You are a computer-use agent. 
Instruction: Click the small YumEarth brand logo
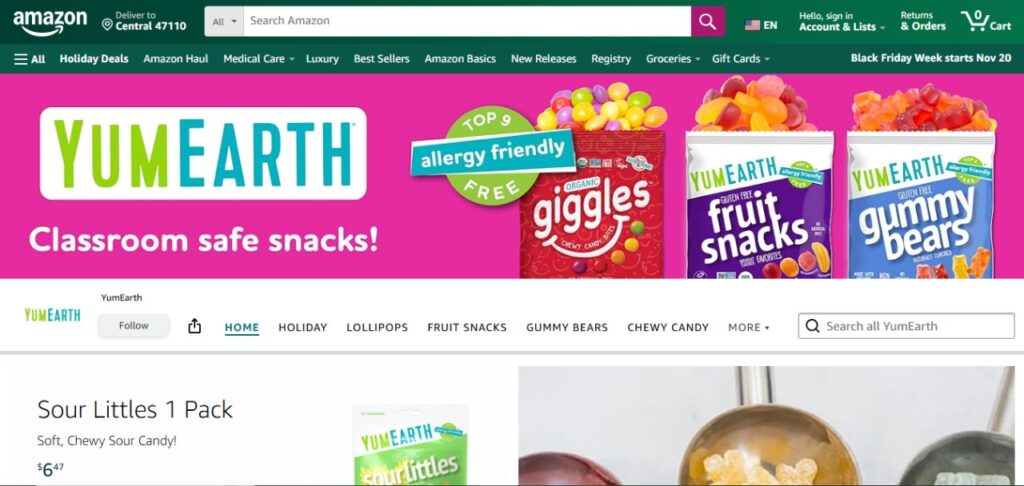52,315
